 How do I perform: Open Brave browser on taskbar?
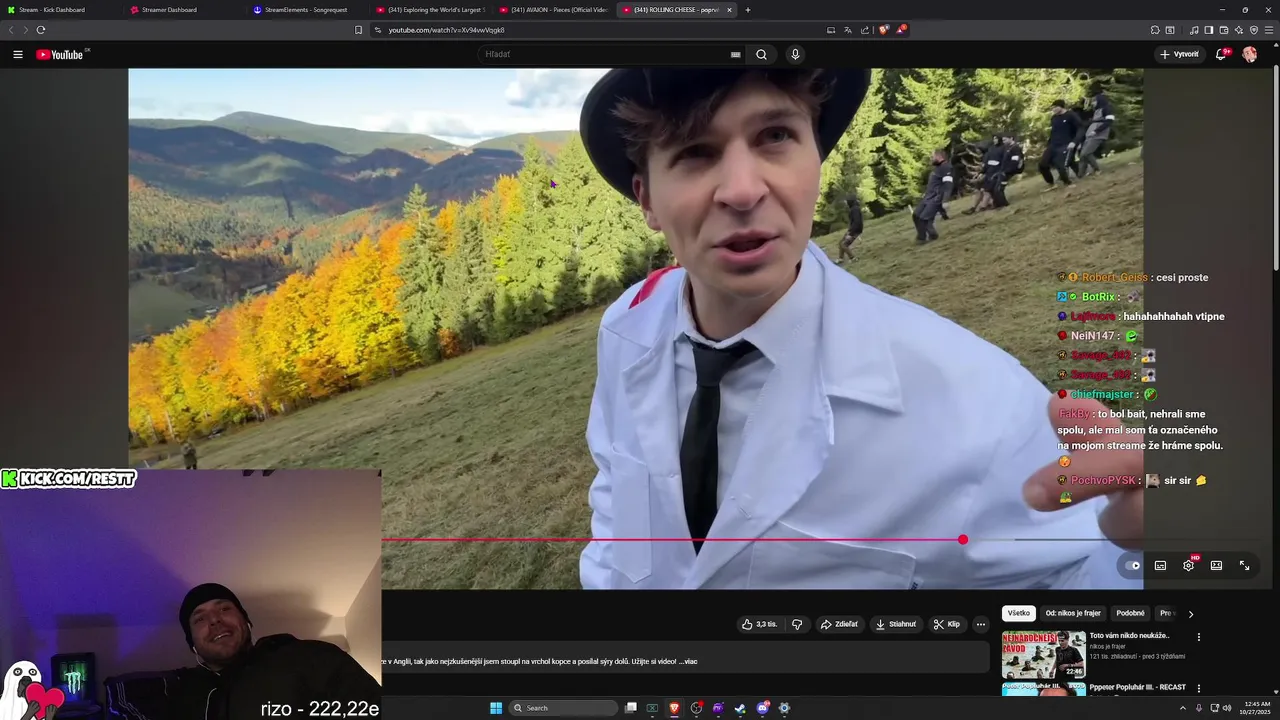[x=674, y=708]
